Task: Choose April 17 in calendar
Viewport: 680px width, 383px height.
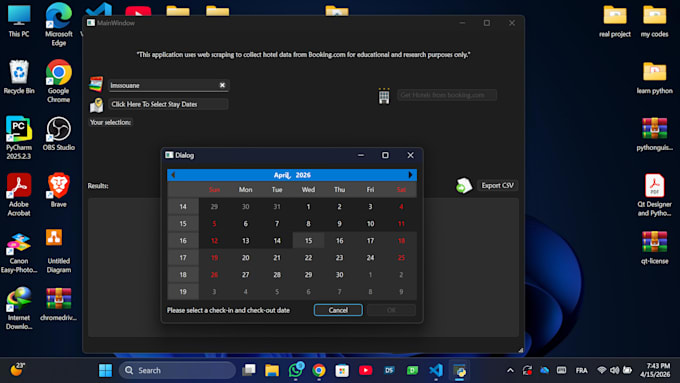Action: [x=370, y=241]
